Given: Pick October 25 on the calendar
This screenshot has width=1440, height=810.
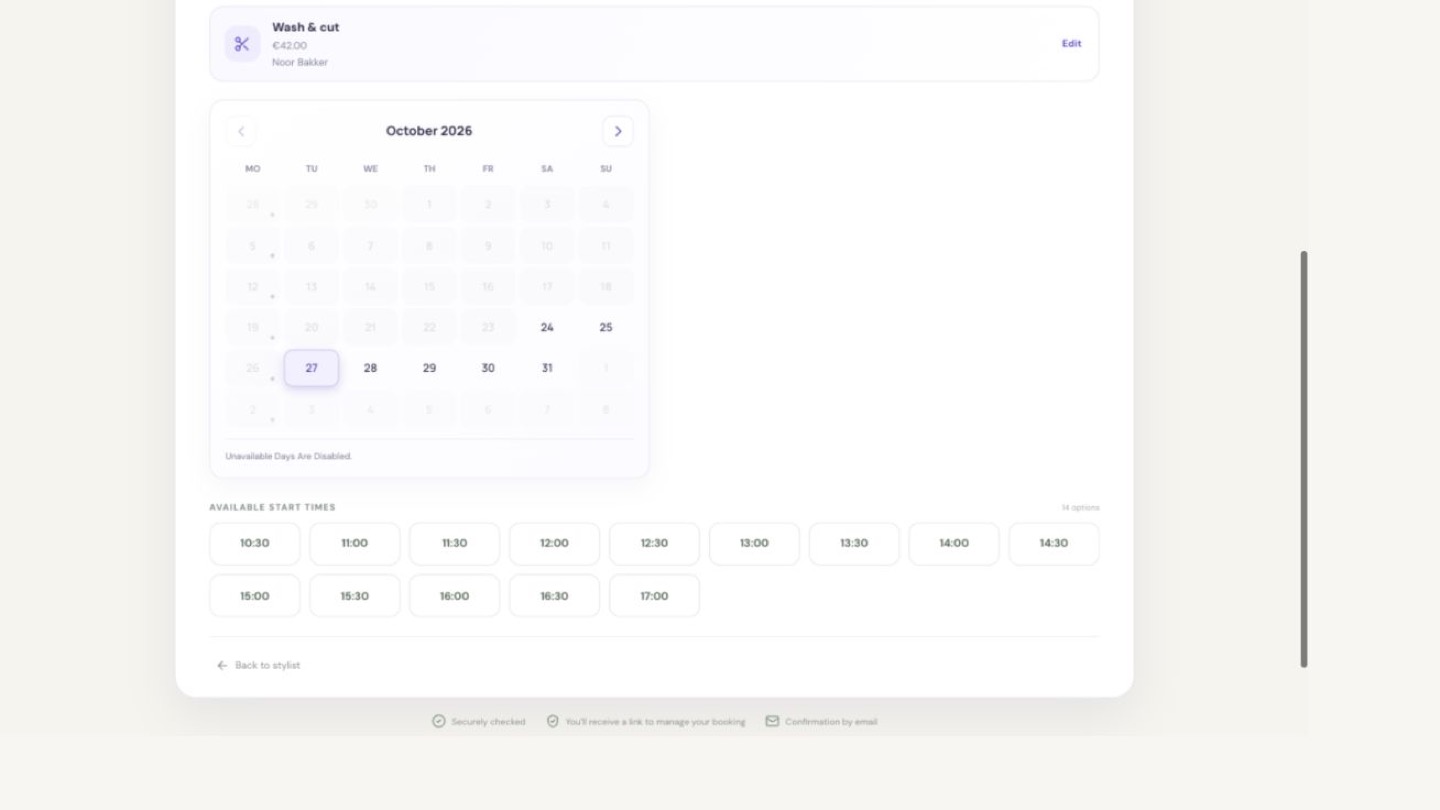Looking at the screenshot, I should (x=606, y=327).
